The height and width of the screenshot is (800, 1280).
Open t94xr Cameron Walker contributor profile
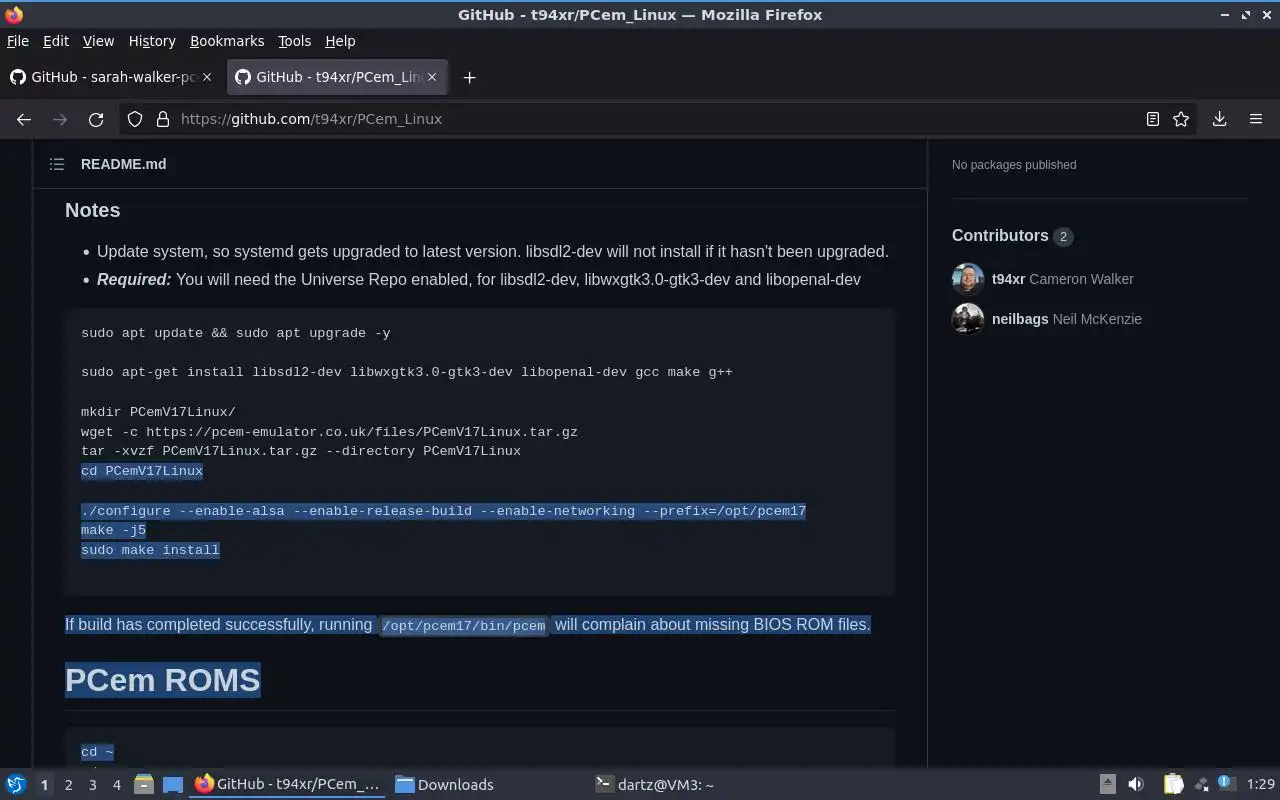1062,279
